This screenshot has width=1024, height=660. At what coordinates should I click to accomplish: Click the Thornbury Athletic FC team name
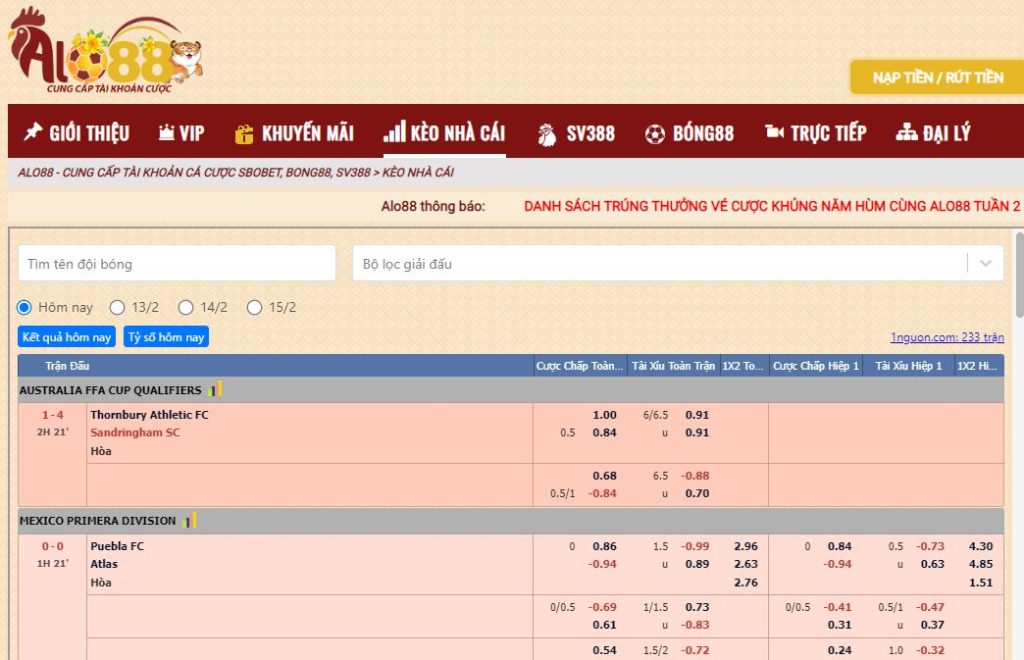coord(150,415)
